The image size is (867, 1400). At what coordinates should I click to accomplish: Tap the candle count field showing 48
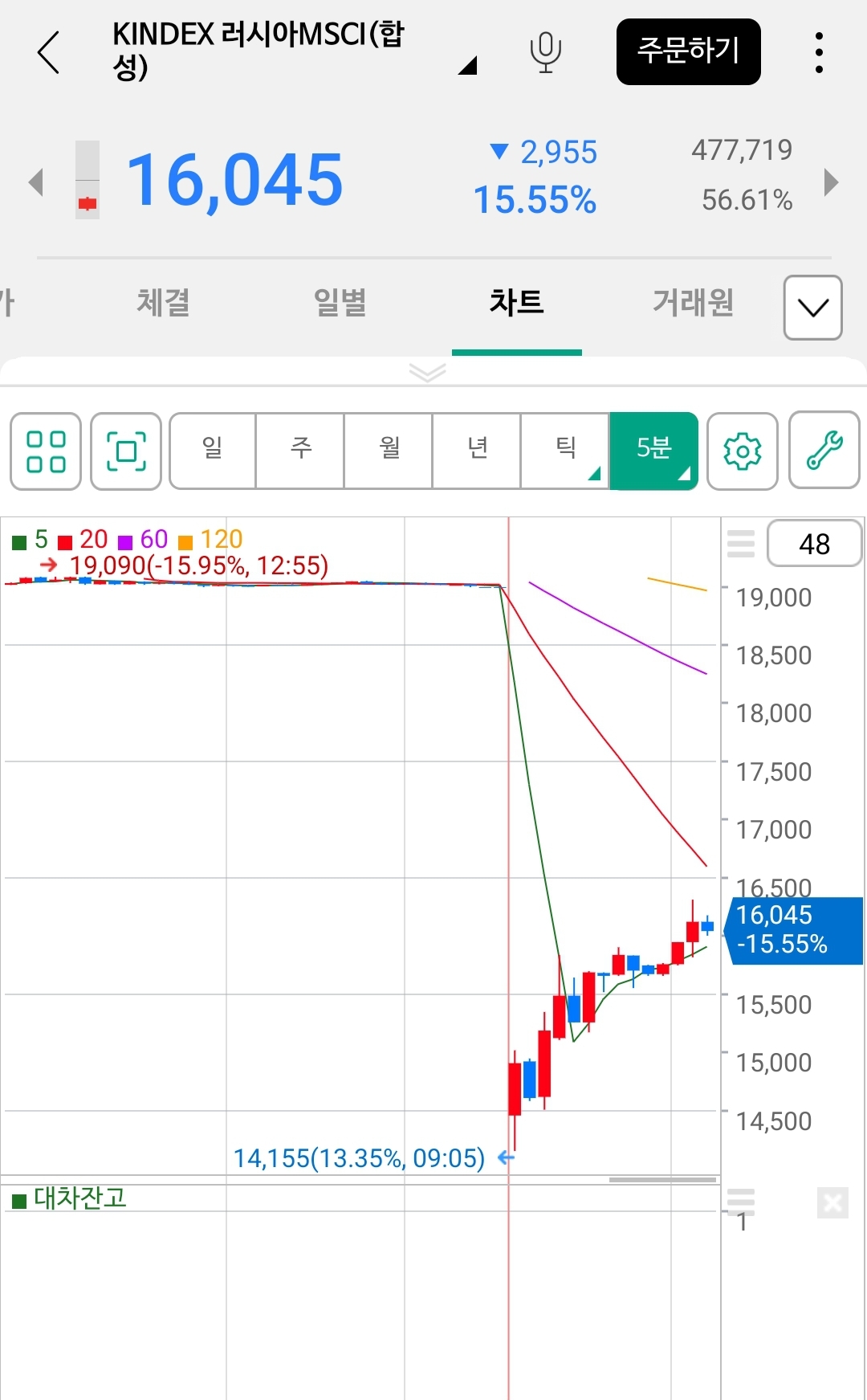pos(814,544)
